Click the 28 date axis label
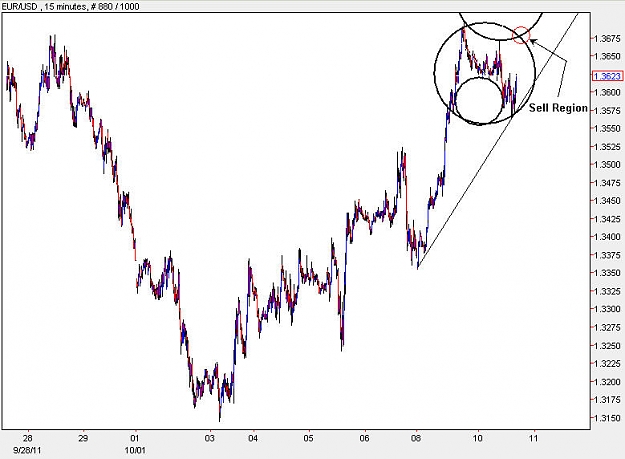This screenshot has width=625, height=459. pyautogui.click(x=27, y=438)
